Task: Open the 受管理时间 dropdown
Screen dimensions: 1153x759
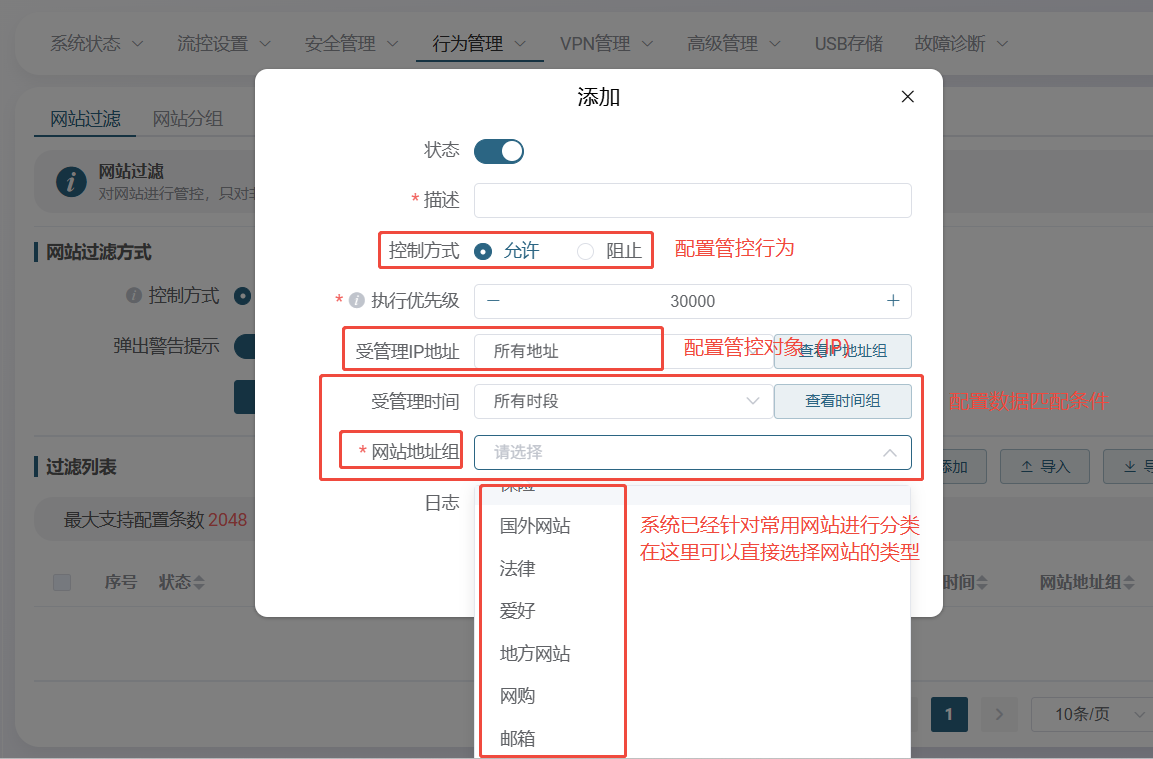Action: [623, 401]
